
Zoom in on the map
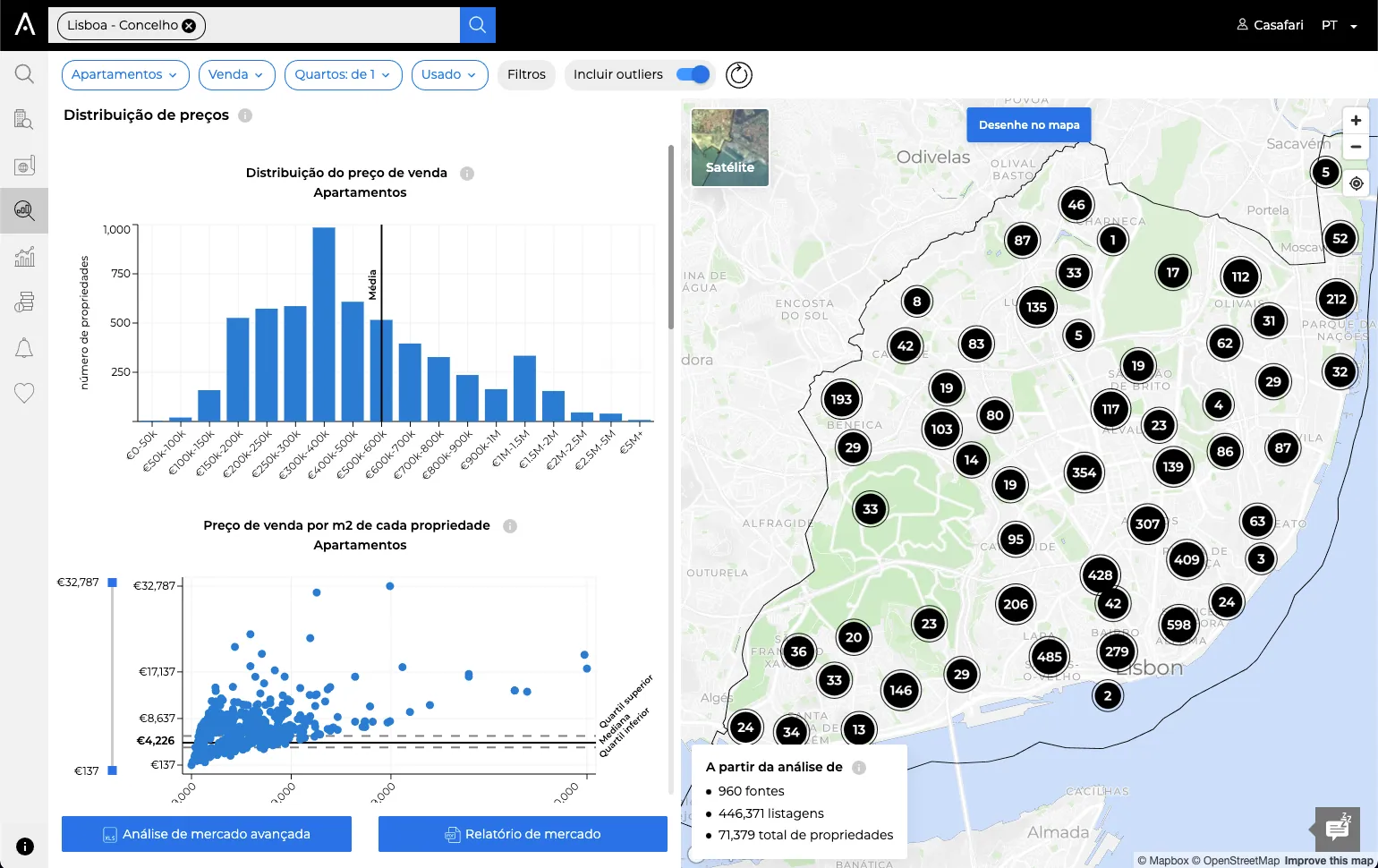1357,121
